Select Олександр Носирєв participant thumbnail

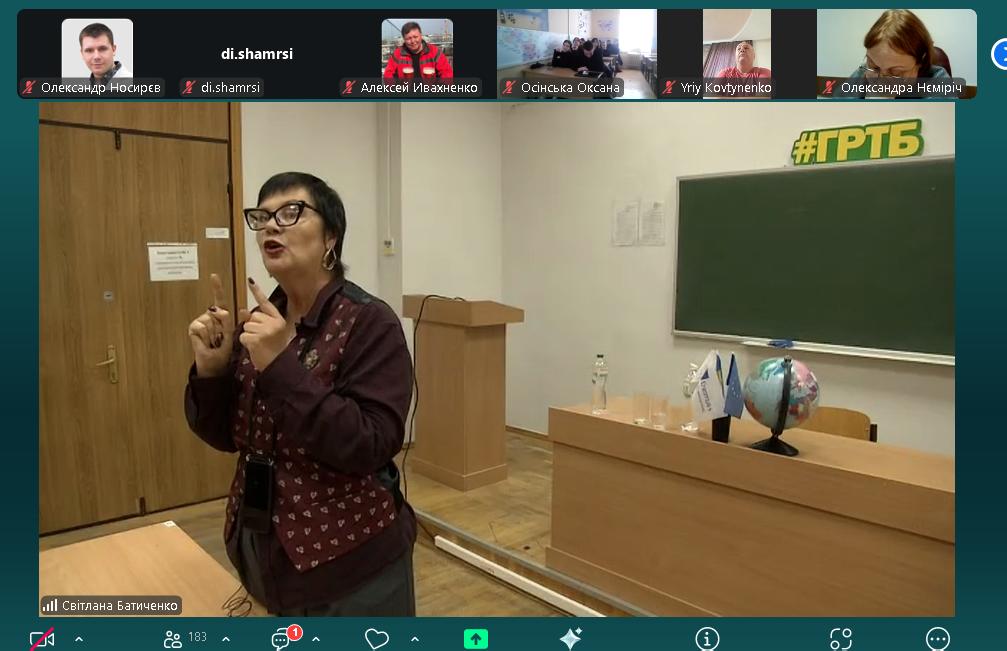[x=97, y=53]
